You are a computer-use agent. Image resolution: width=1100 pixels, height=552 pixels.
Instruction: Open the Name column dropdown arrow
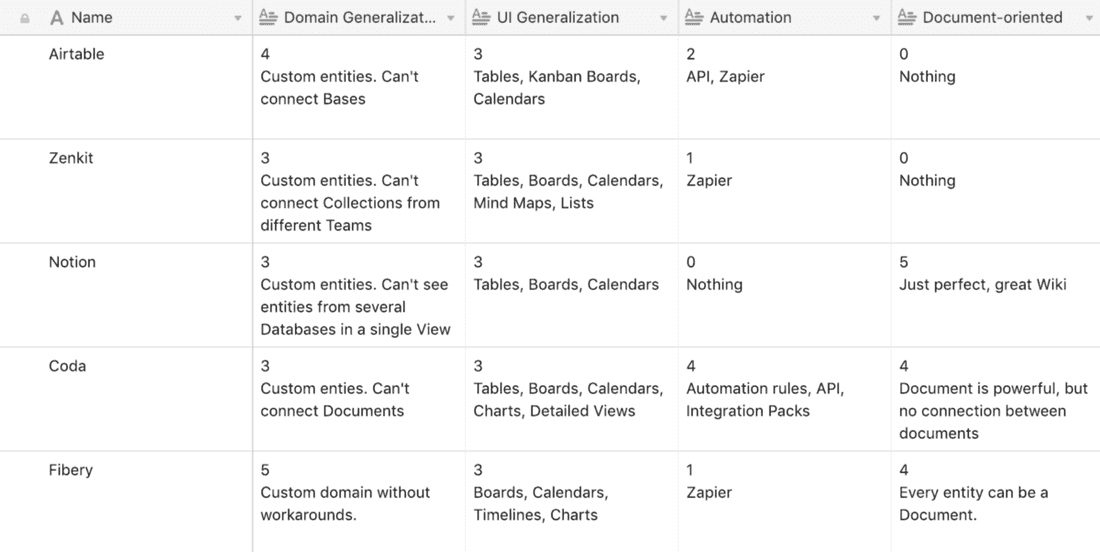click(238, 18)
